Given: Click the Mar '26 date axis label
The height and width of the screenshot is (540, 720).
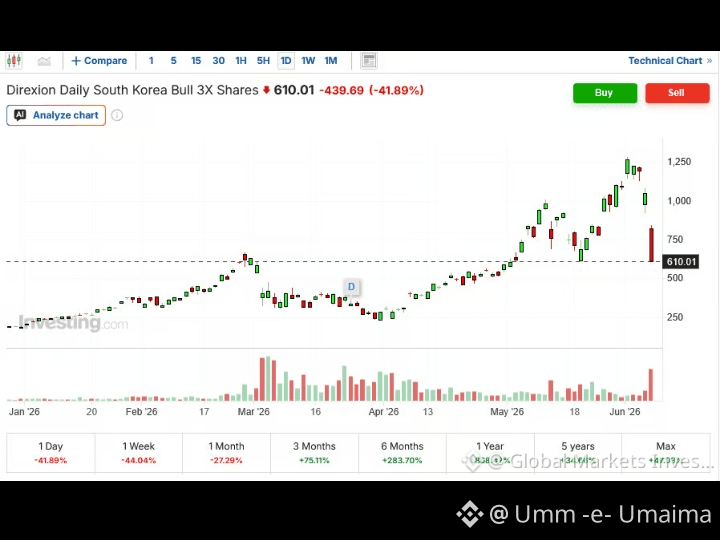Looking at the screenshot, I should tap(253, 411).
